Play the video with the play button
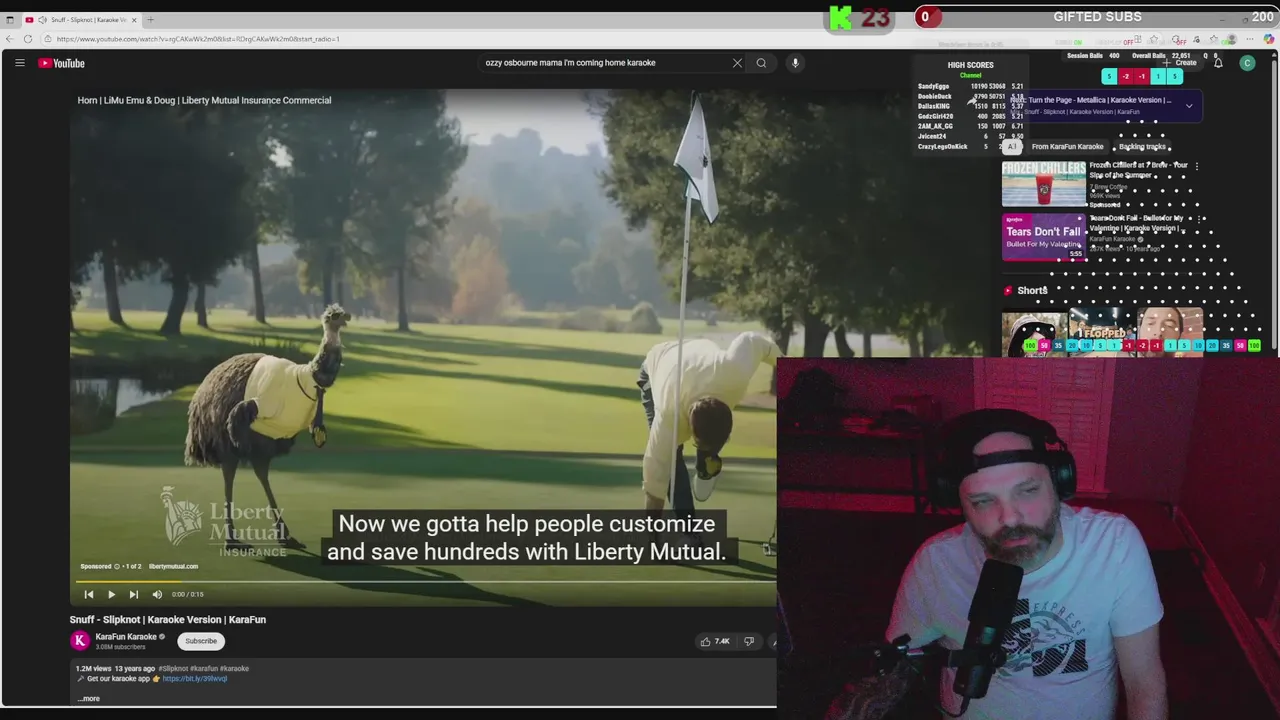1280x720 pixels. coord(111,594)
